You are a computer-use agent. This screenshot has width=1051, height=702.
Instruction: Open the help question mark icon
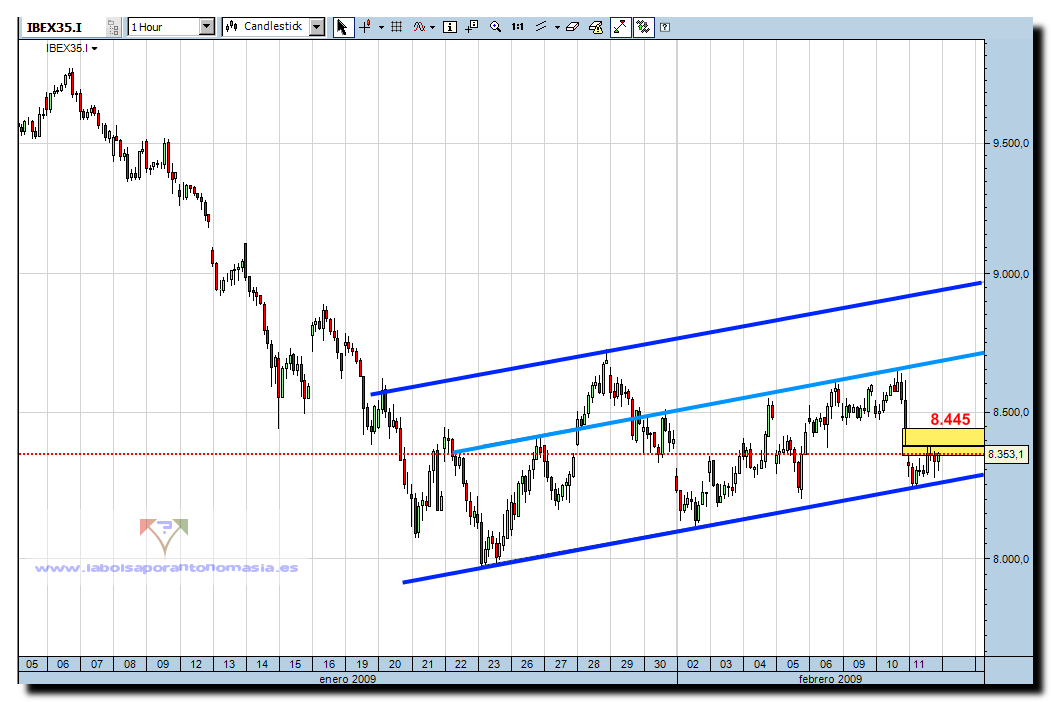click(x=666, y=27)
